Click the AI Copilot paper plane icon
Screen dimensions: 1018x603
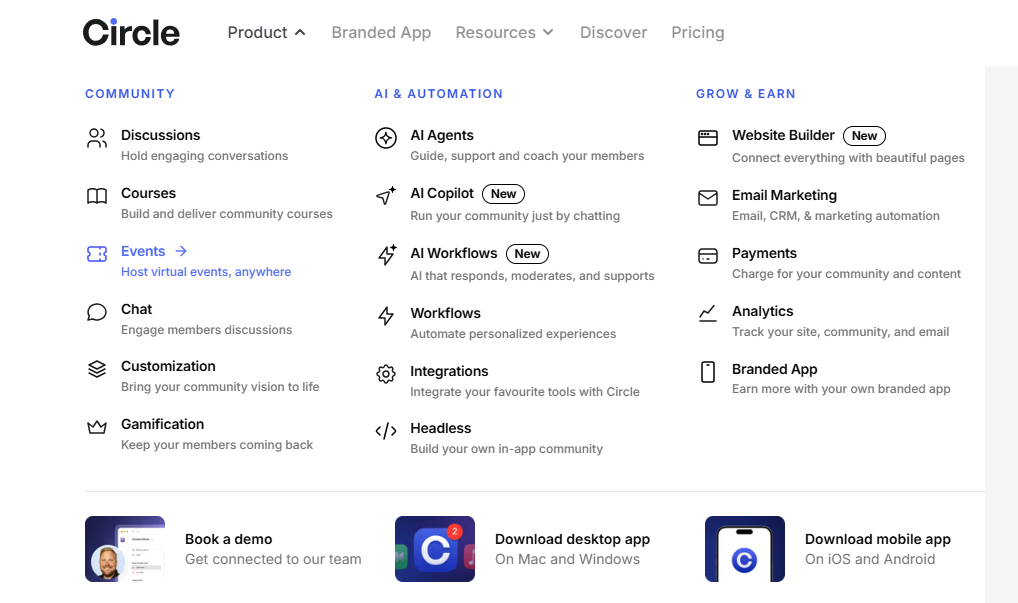(x=386, y=196)
